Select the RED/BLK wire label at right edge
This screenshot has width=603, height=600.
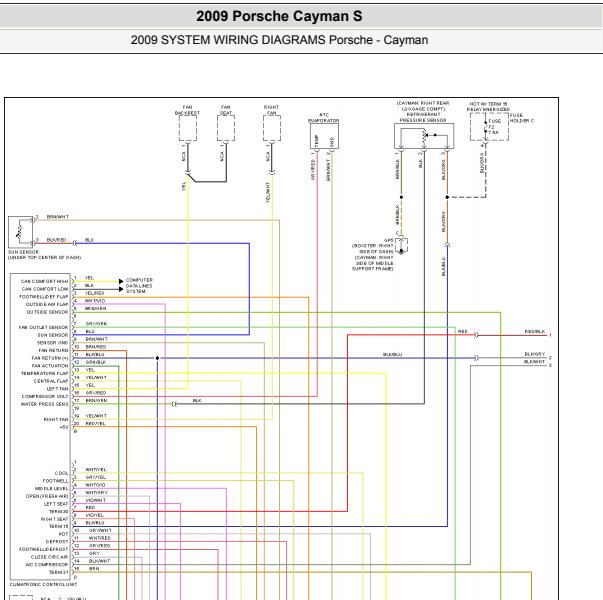point(535,331)
